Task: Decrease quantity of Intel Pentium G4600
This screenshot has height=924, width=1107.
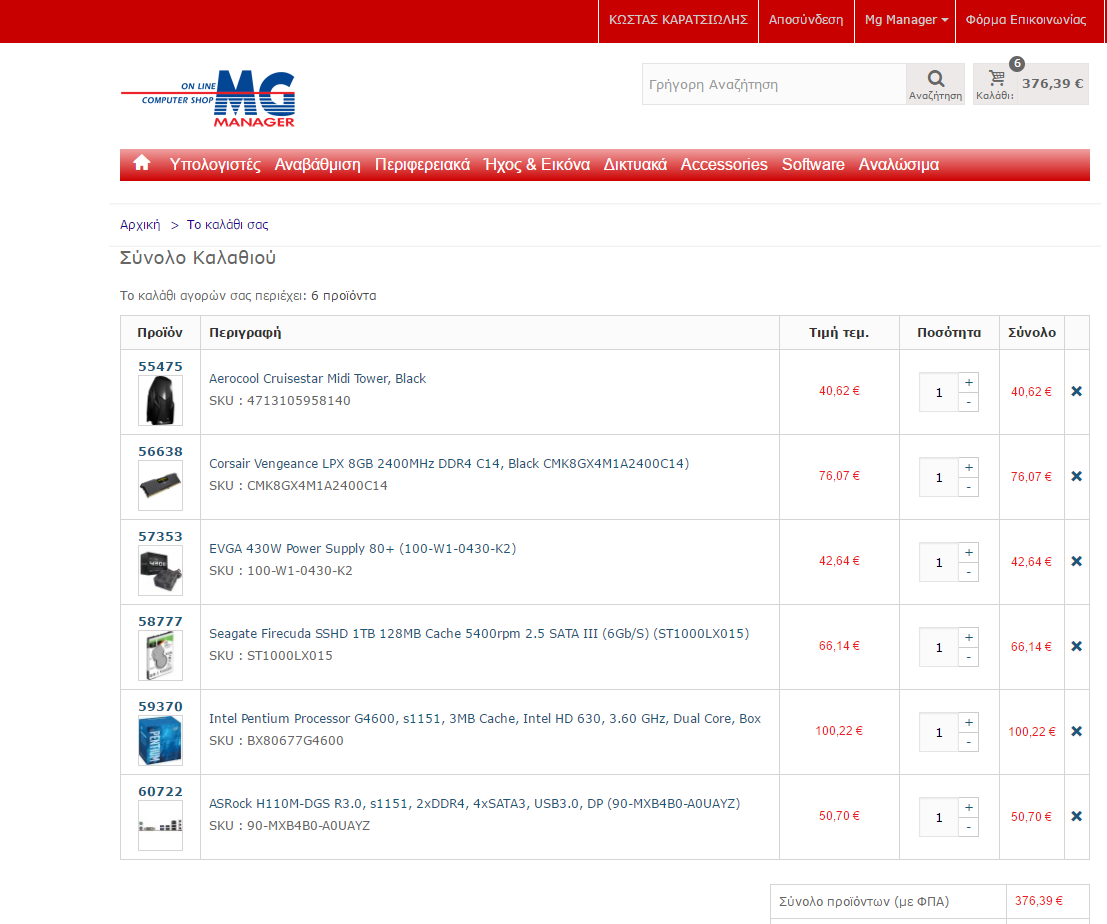Action: [969, 743]
